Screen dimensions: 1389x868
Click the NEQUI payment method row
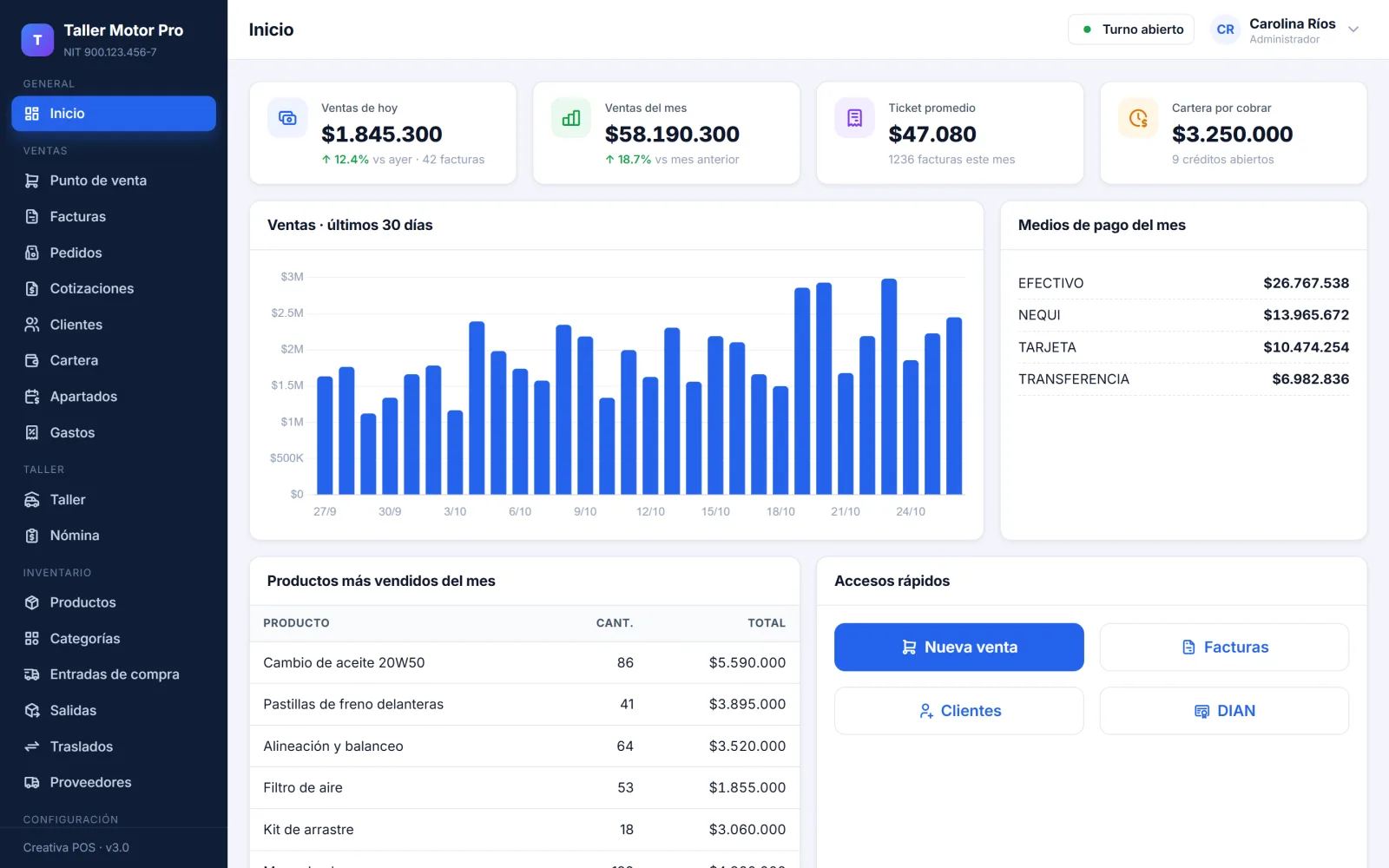point(1183,315)
